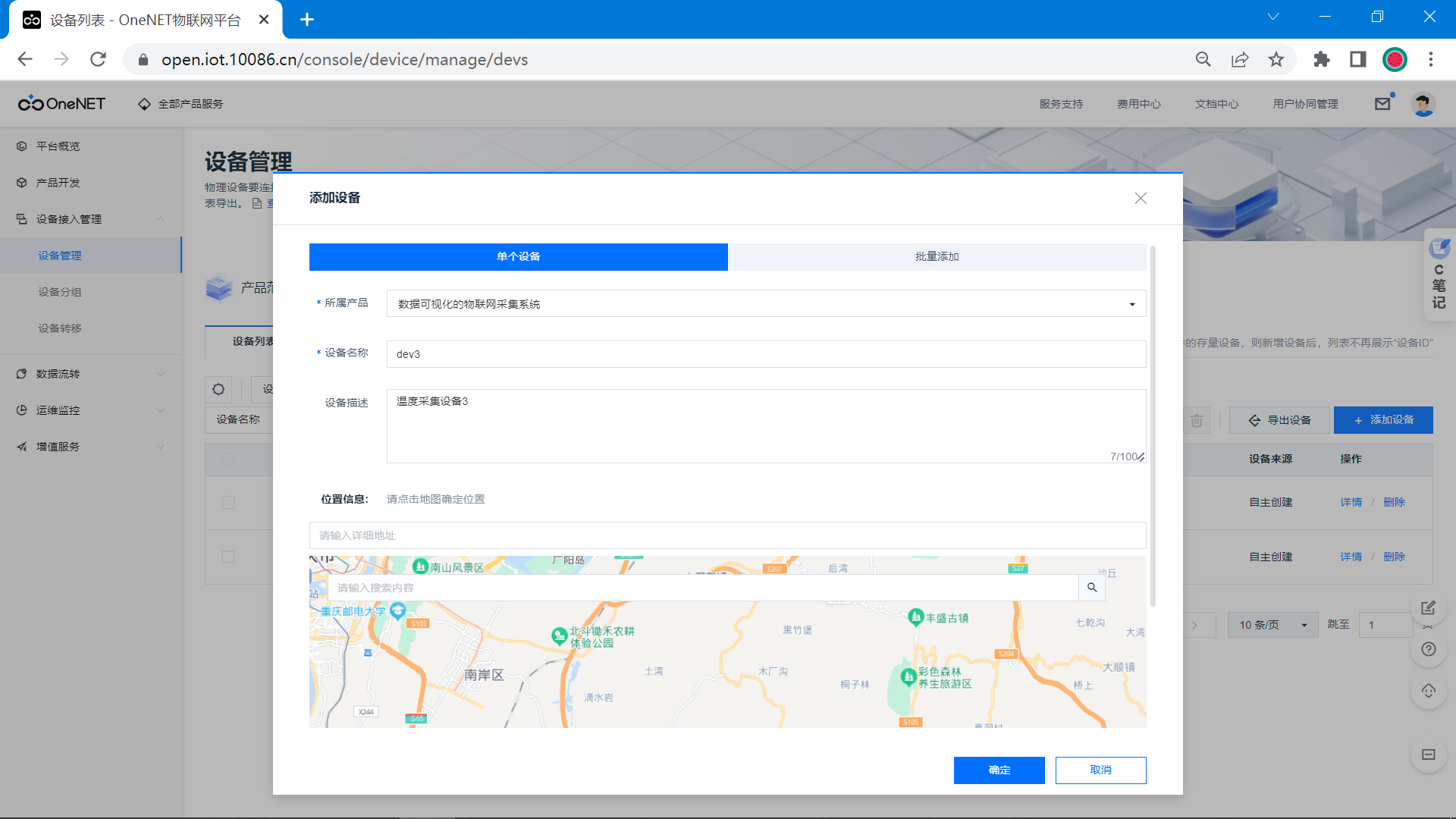This screenshot has width=1456, height=819.
Task: Open the help question mark icon
Action: (x=1429, y=649)
